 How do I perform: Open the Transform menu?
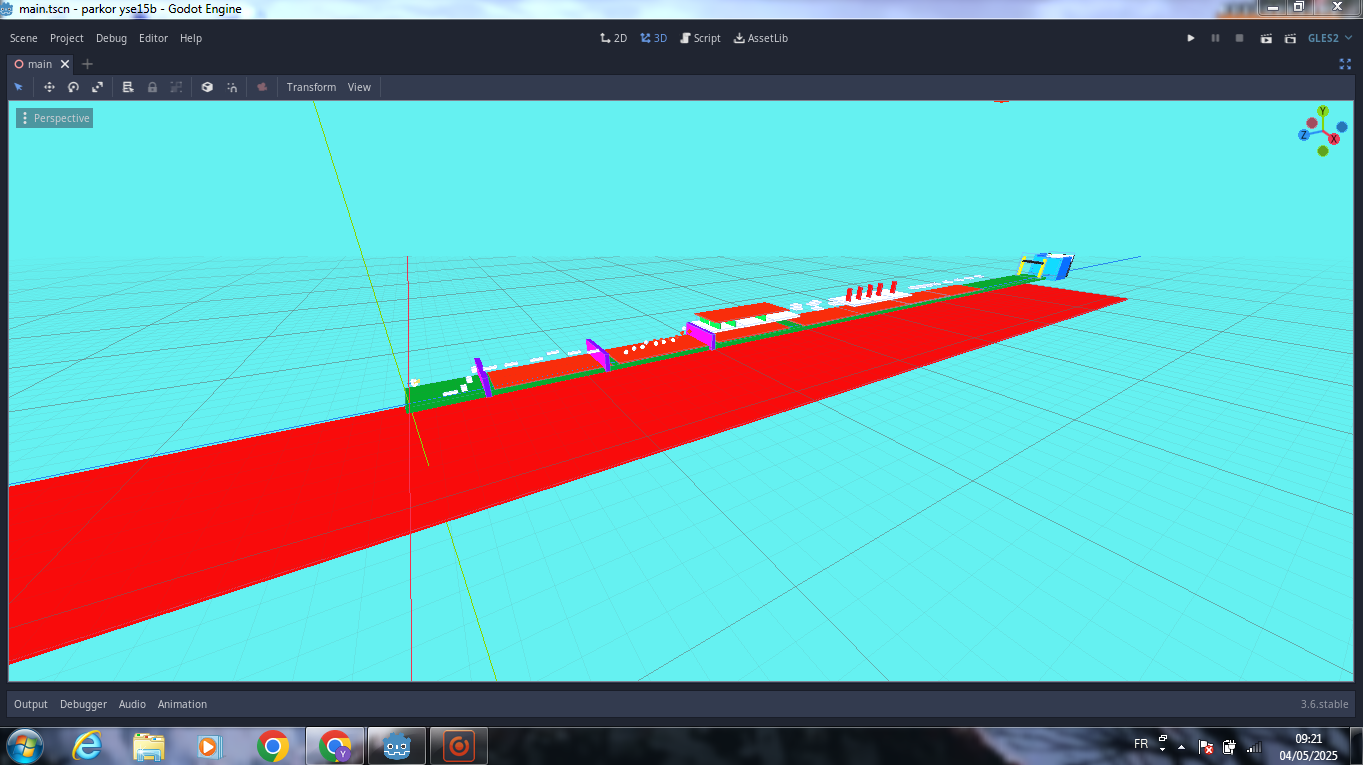[x=311, y=87]
